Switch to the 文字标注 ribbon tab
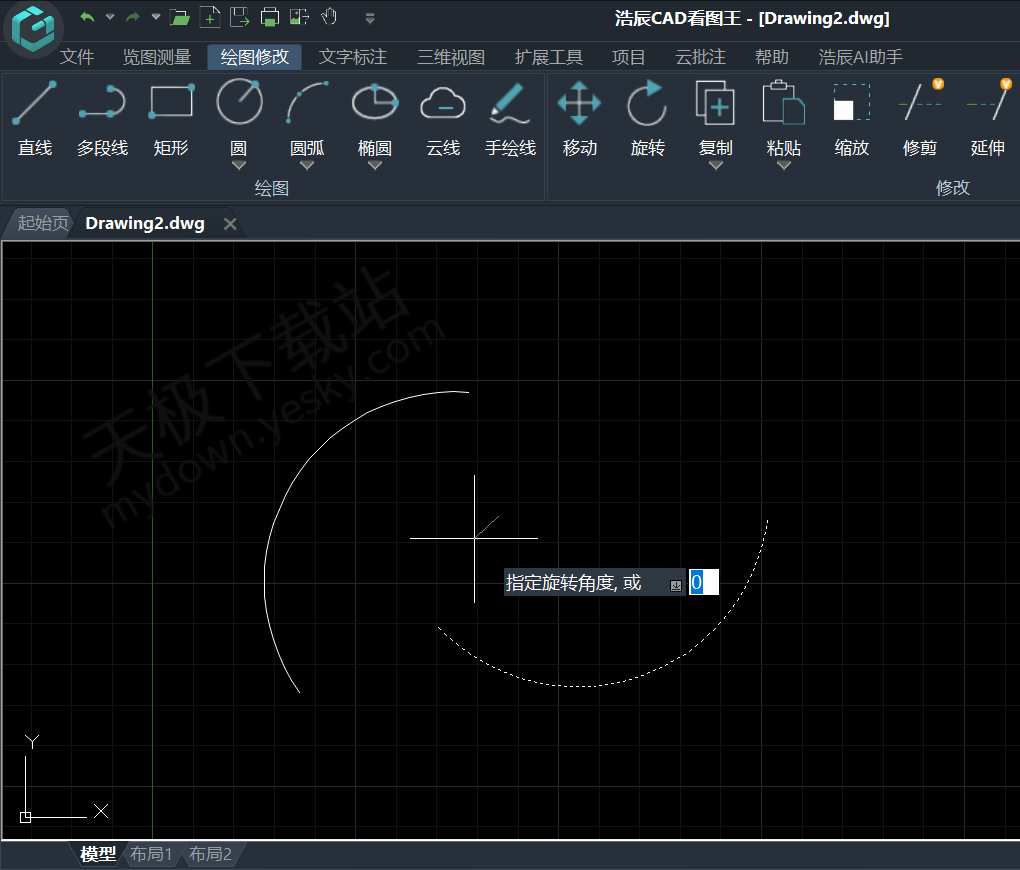The height and width of the screenshot is (870, 1020). (353, 57)
